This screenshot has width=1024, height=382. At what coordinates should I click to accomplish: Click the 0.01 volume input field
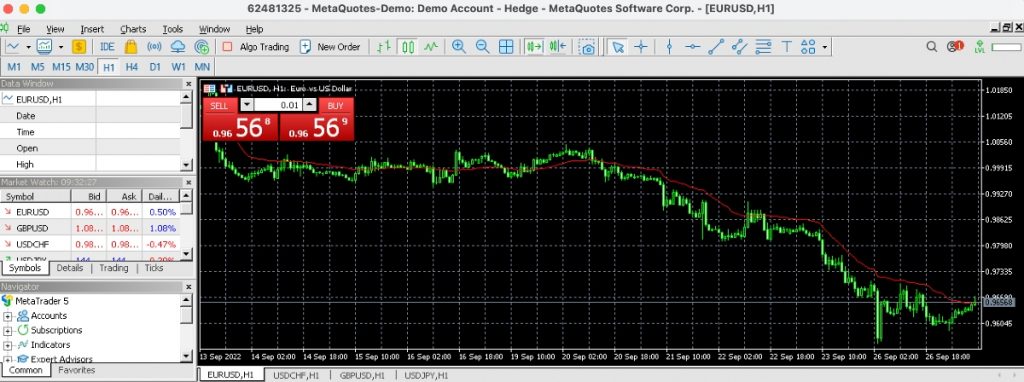(x=278, y=105)
